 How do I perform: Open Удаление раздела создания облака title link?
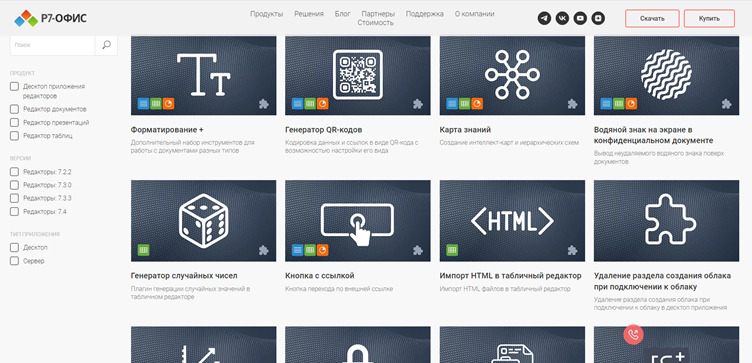tap(662, 281)
